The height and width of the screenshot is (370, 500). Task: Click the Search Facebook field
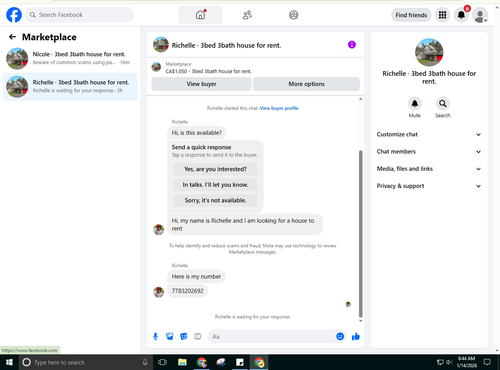pos(80,15)
